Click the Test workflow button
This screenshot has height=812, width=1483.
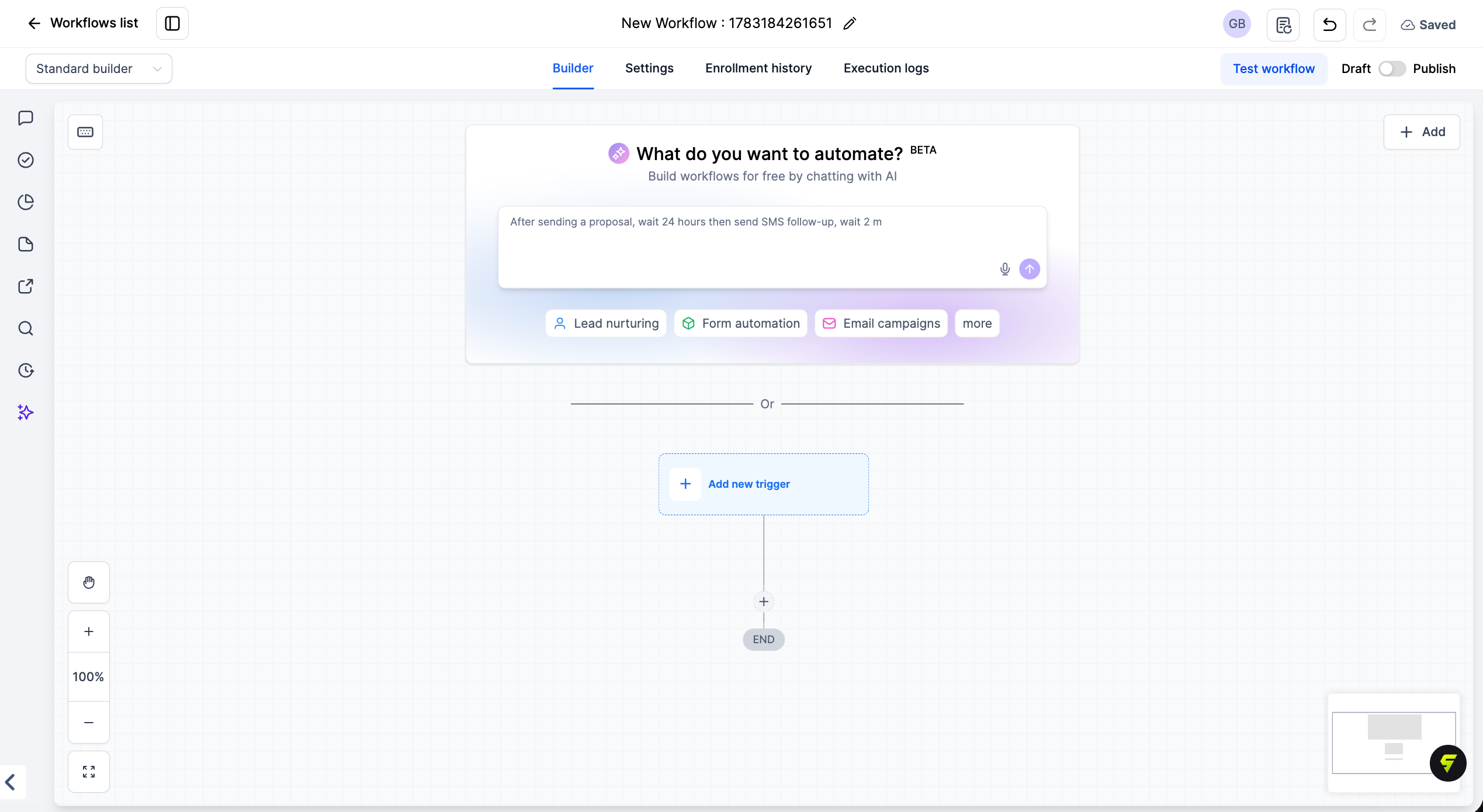[1274, 69]
